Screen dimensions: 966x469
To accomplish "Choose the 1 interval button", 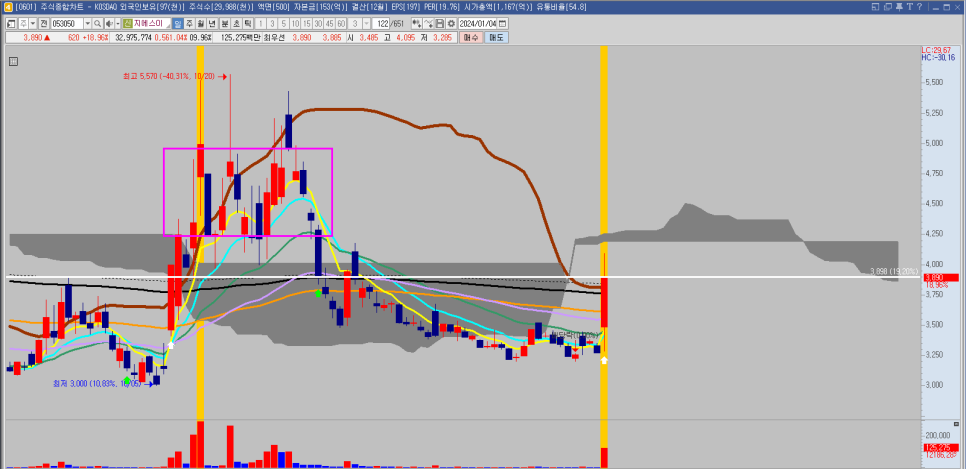I will pyautogui.click(x=261, y=23).
